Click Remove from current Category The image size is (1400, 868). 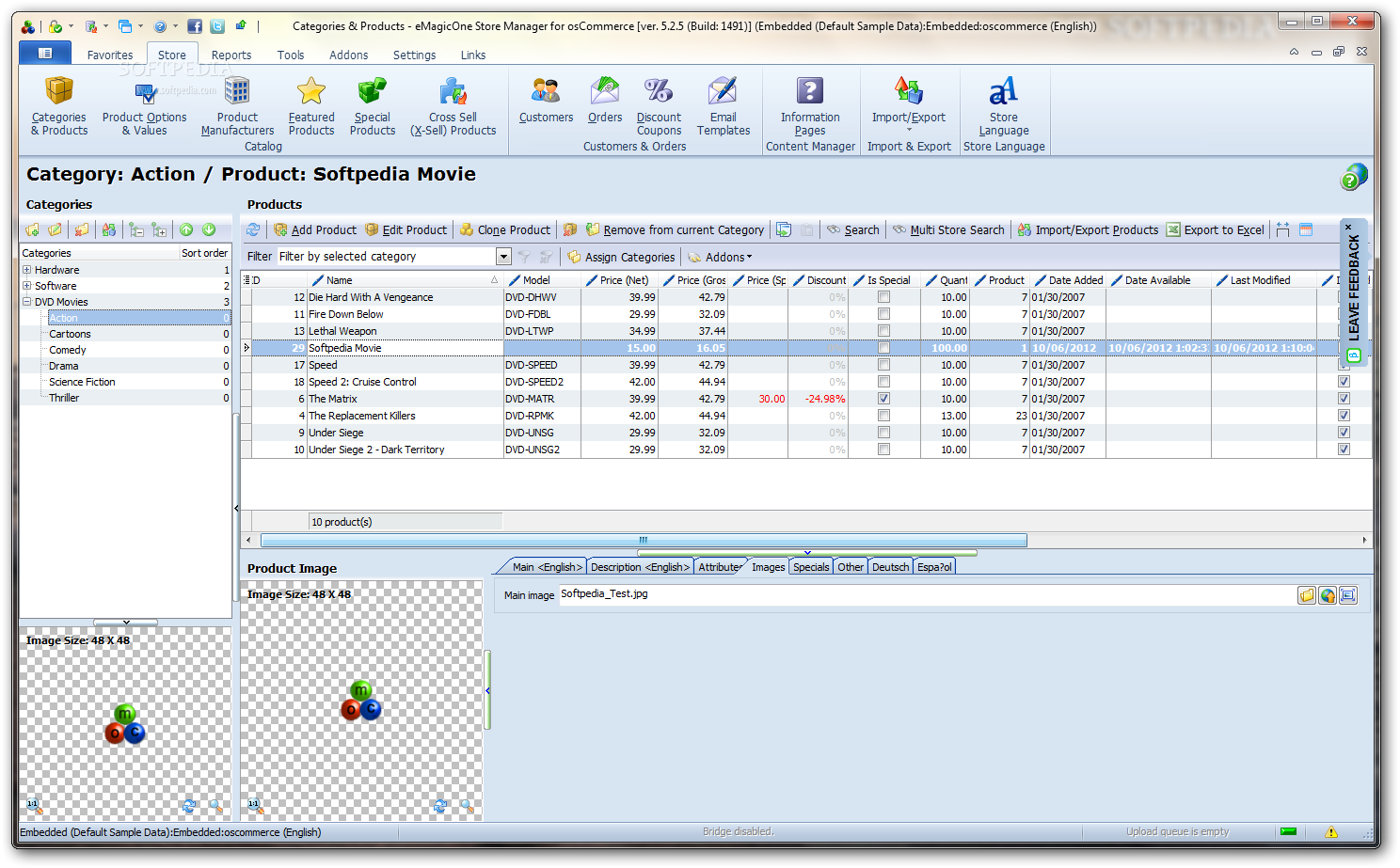click(x=675, y=230)
